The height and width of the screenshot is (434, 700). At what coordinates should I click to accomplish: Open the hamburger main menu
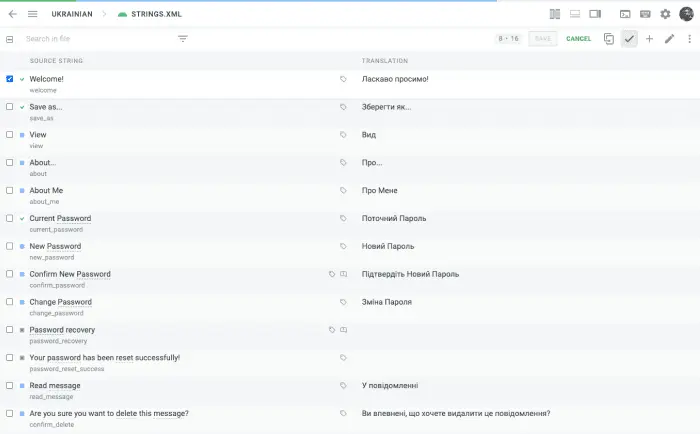pyautogui.click(x=33, y=14)
